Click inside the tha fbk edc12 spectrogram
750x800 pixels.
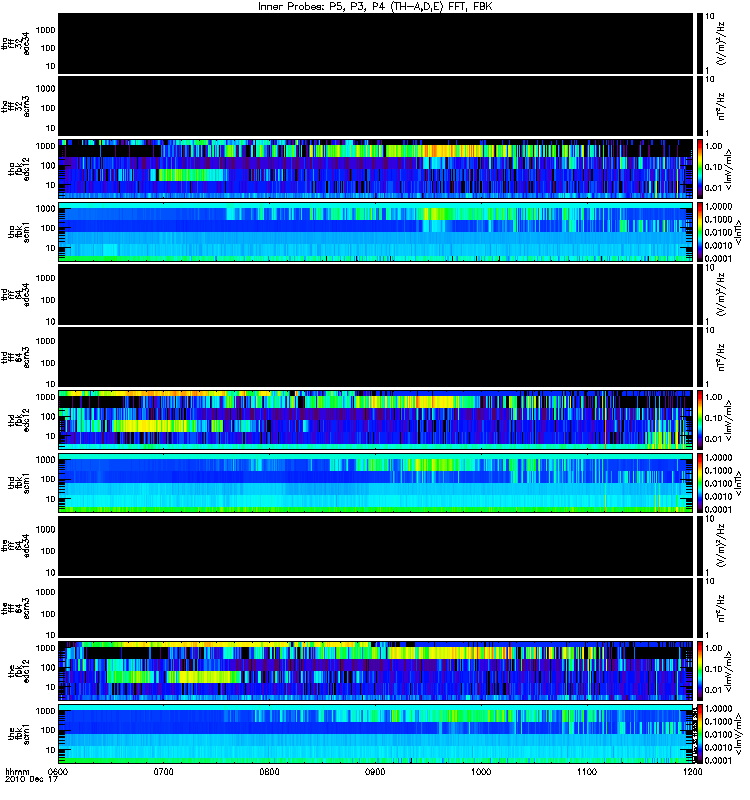point(376,168)
